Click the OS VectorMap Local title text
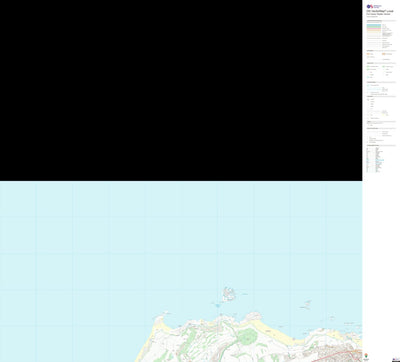 pyautogui.click(x=380, y=11)
